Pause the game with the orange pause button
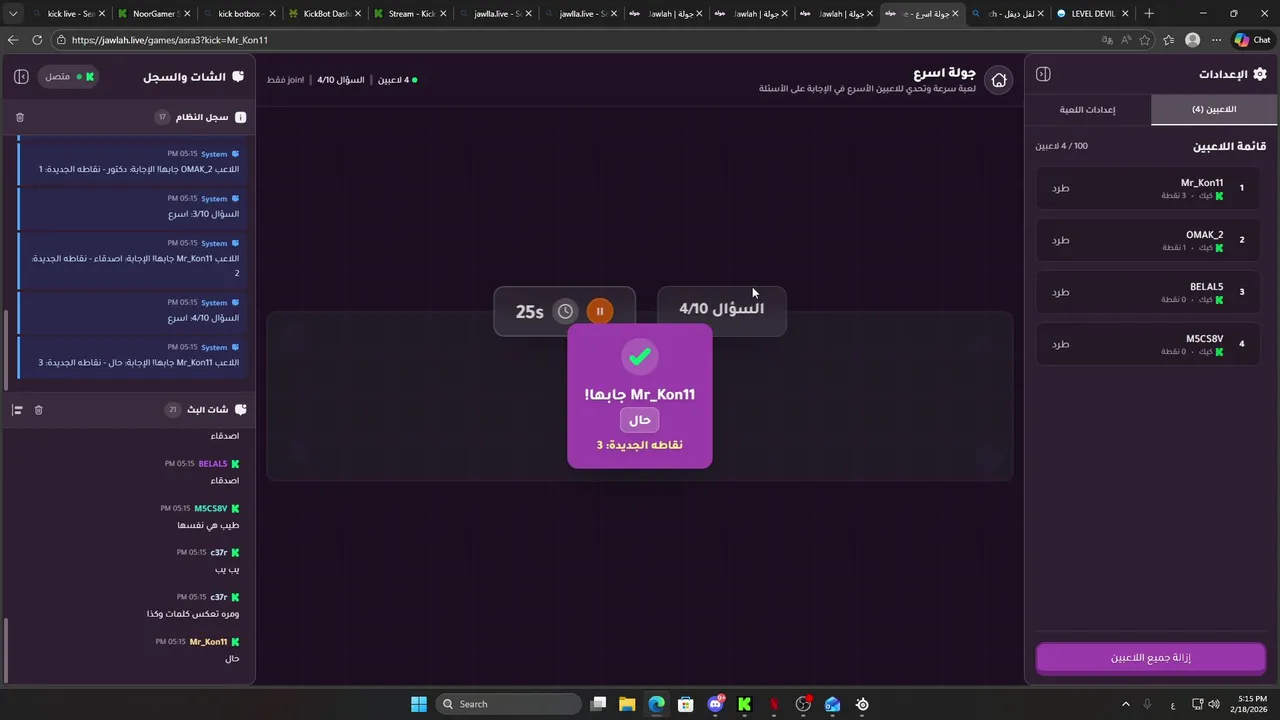This screenshot has width=1280, height=720. point(599,311)
